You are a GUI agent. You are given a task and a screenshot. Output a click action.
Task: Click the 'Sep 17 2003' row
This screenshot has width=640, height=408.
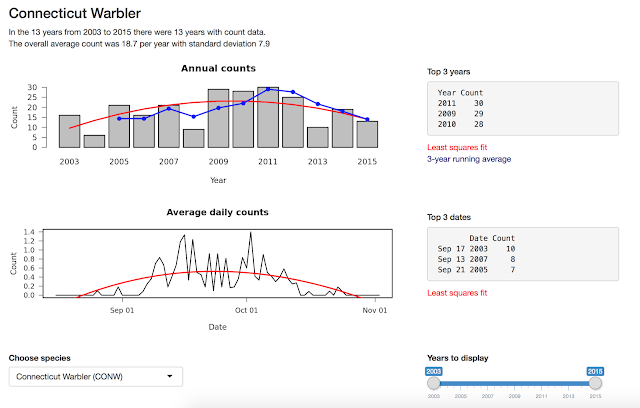476,249
